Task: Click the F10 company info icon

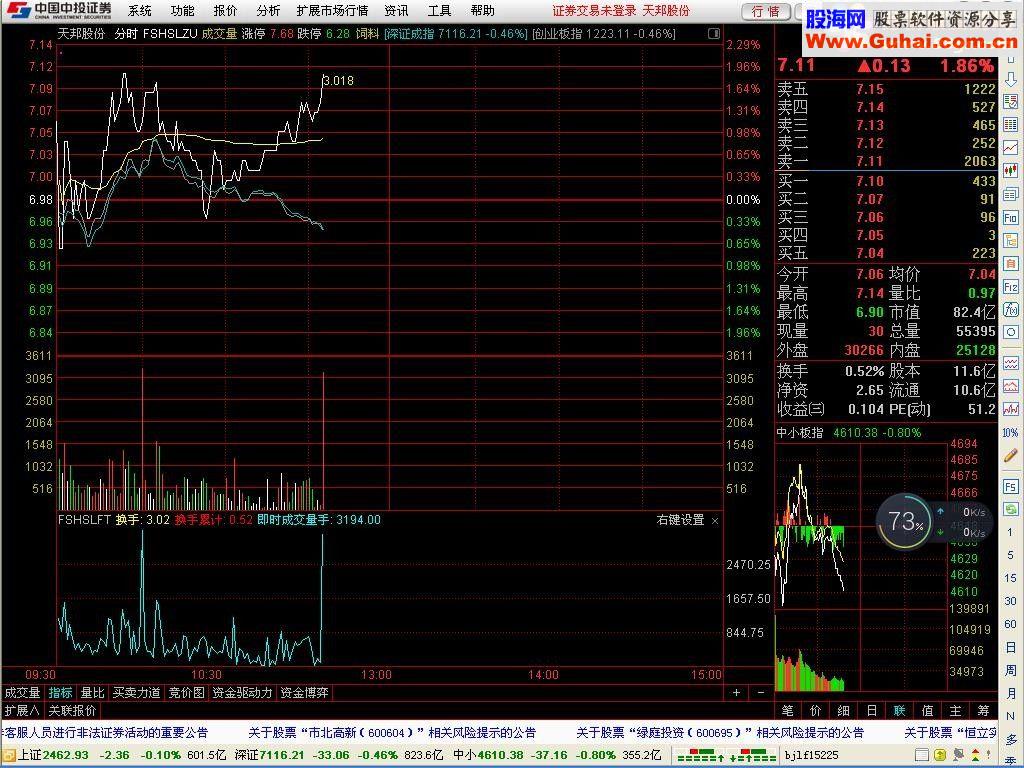Action: point(1010,217)
